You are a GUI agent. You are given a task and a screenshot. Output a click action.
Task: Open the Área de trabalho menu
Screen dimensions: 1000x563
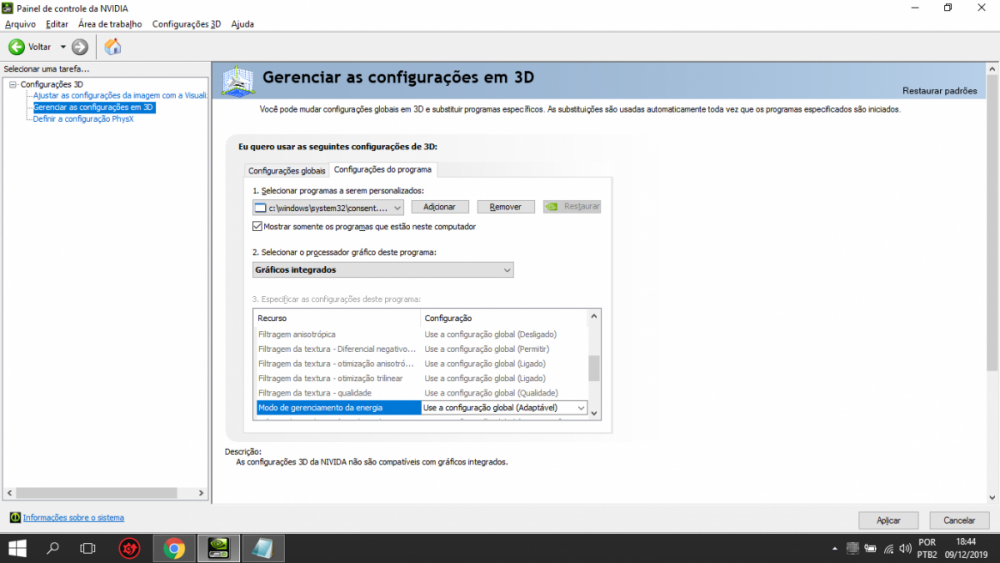110,24
